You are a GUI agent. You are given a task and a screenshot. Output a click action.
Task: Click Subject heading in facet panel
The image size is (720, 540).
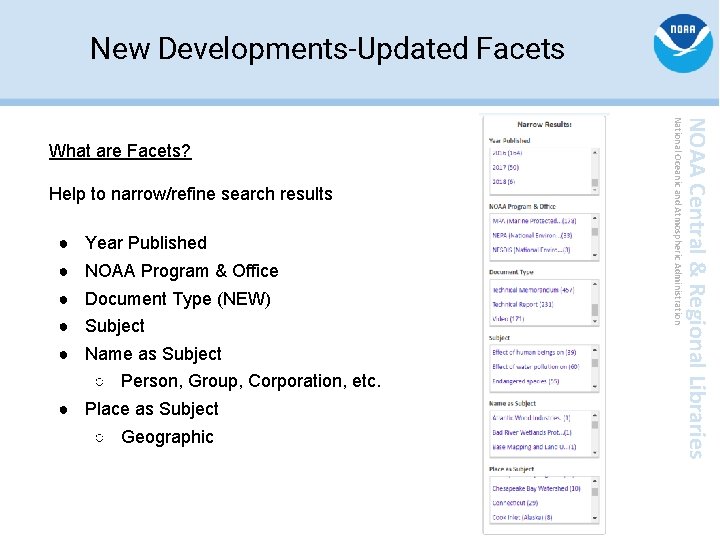point(499,338)
